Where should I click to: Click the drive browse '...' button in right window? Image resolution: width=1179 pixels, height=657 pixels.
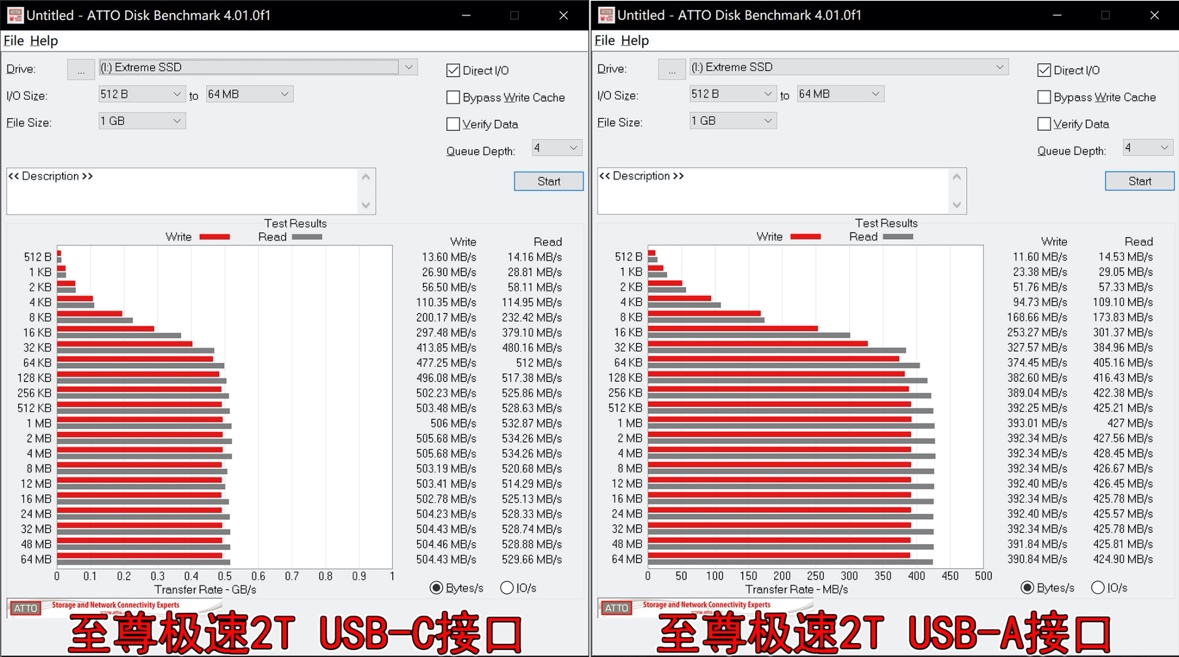(671, 69)
